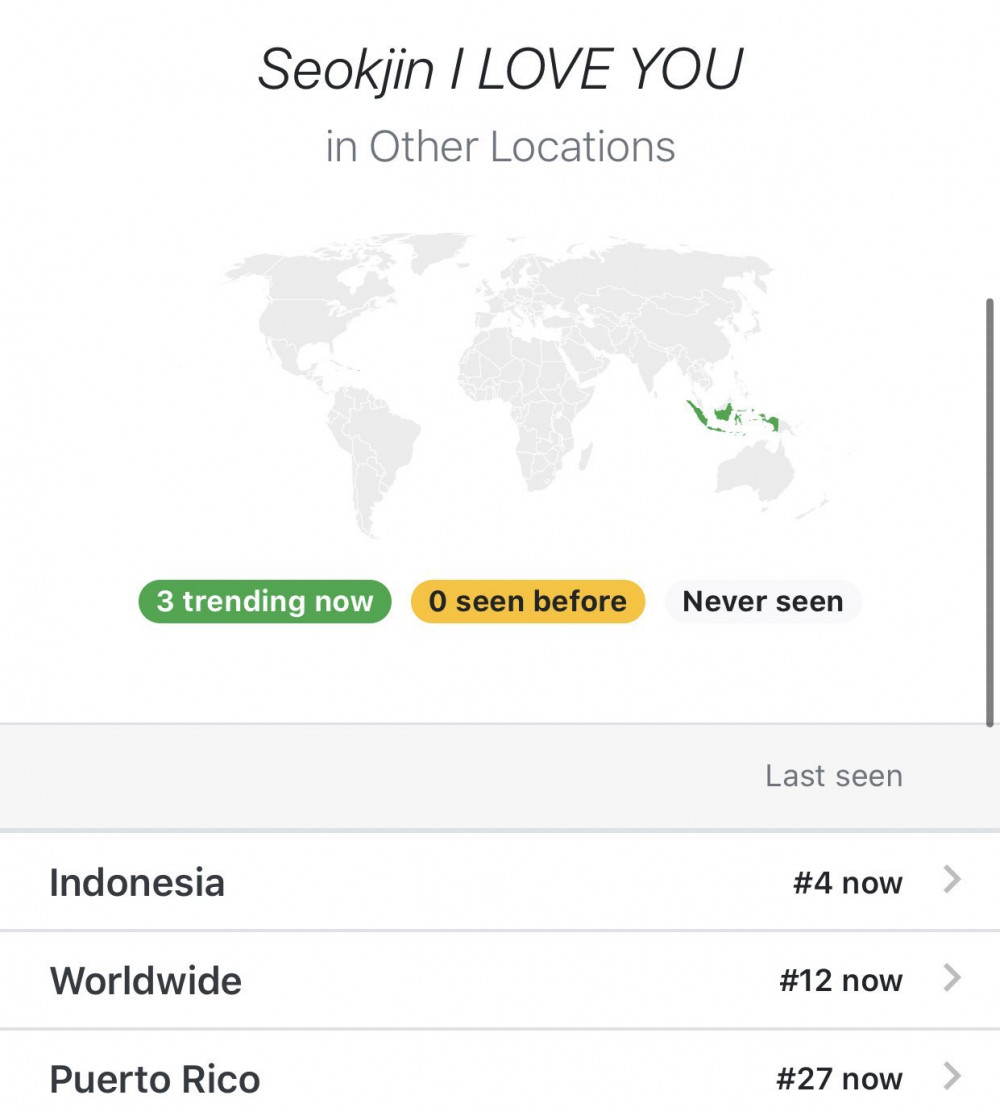Open Worldwide row chevron arrow

tap(952, 977)
